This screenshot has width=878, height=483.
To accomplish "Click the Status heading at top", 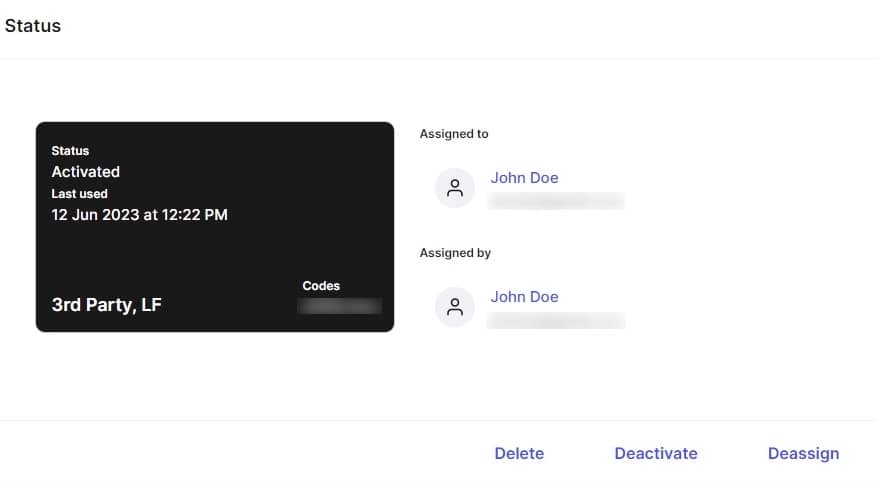I will click(33, 26).
